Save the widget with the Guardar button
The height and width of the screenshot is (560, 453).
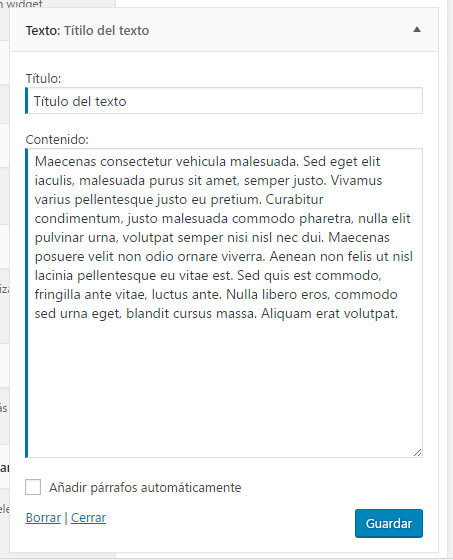[x=389, y=523]
